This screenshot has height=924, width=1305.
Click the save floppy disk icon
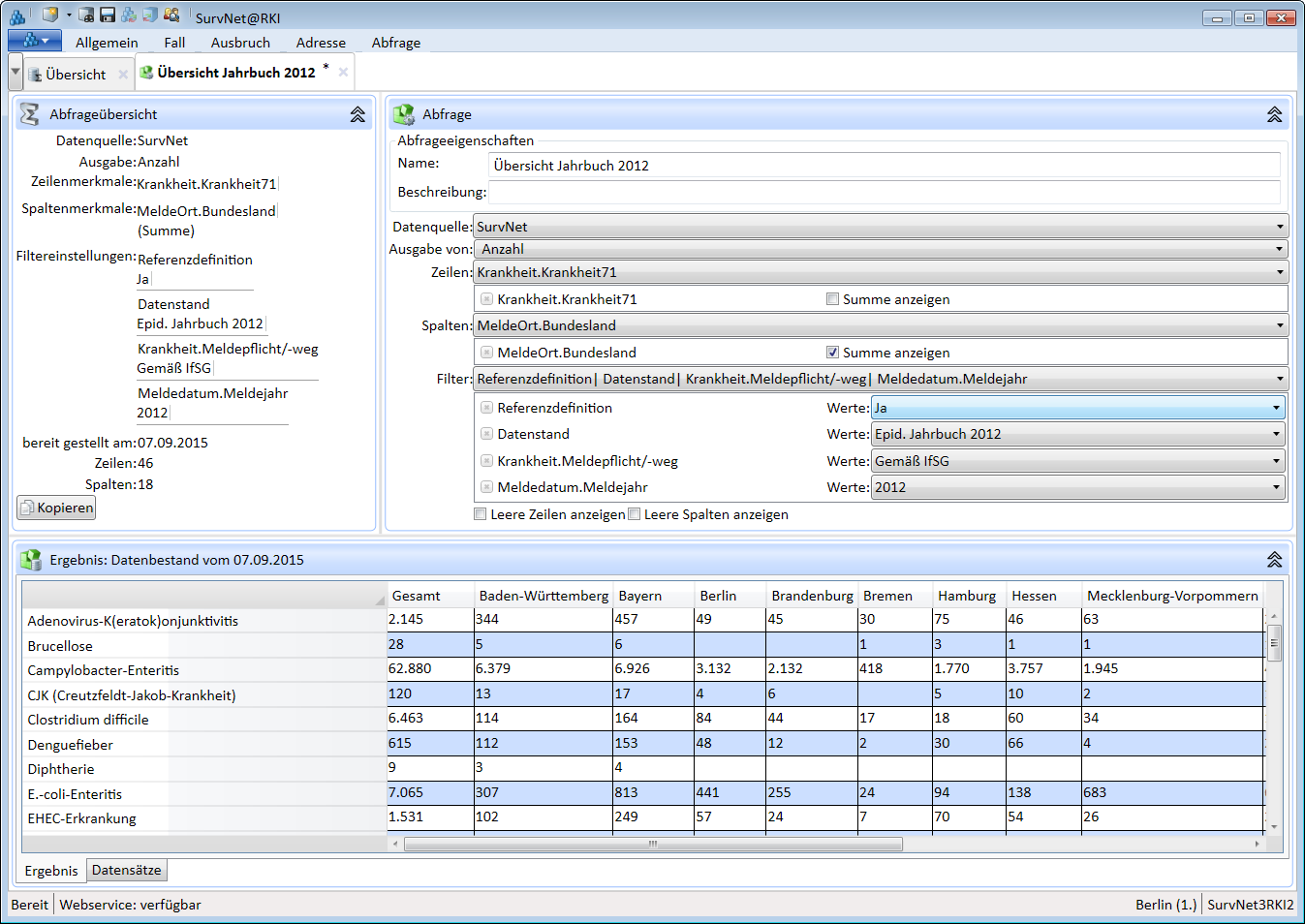108,15
